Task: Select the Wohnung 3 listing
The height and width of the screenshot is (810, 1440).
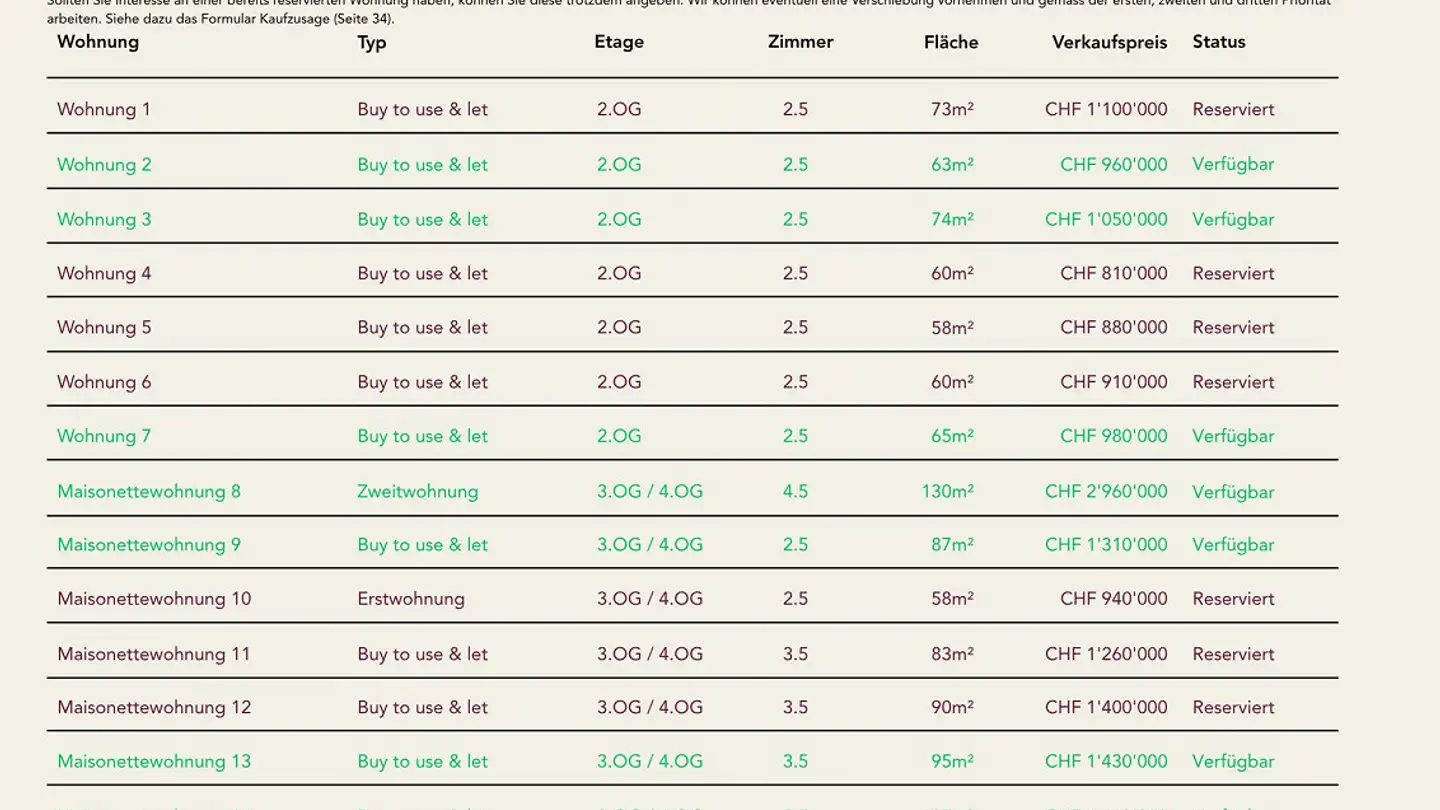Action: pyautogui.click(x=104, y=220)
